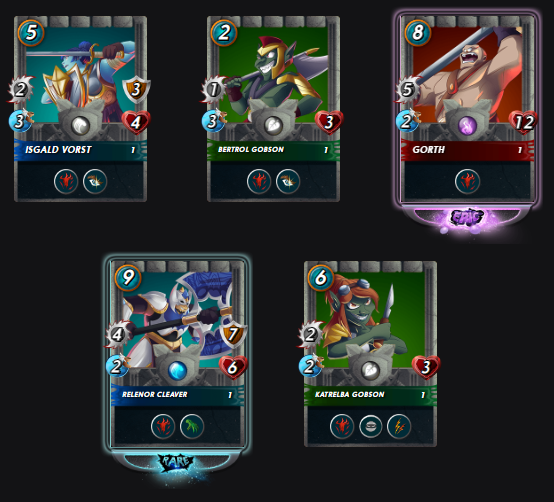Click Isgald Vorst's Opportunity ability icon

point(95,181)
